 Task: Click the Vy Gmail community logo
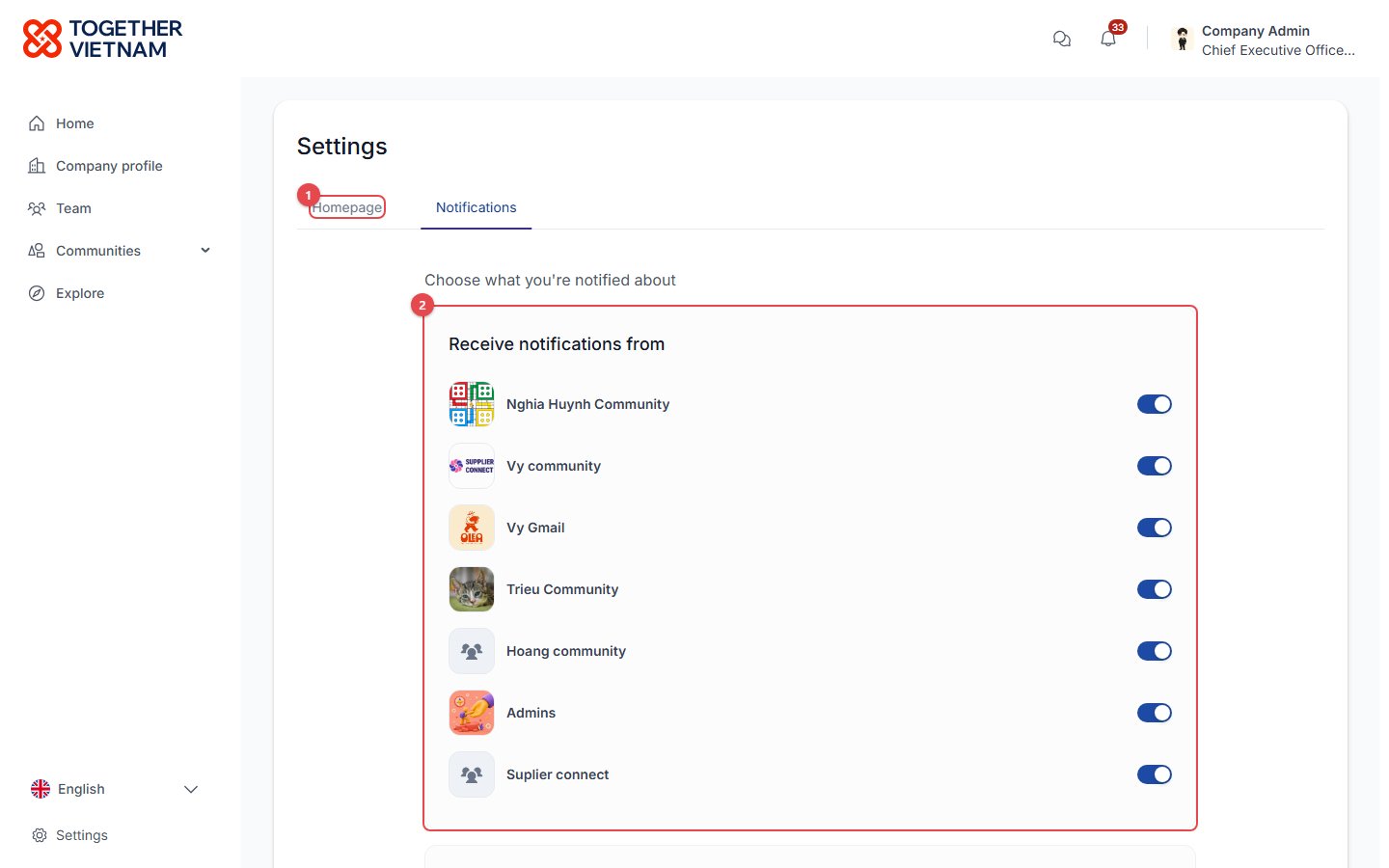coord(472,528)
